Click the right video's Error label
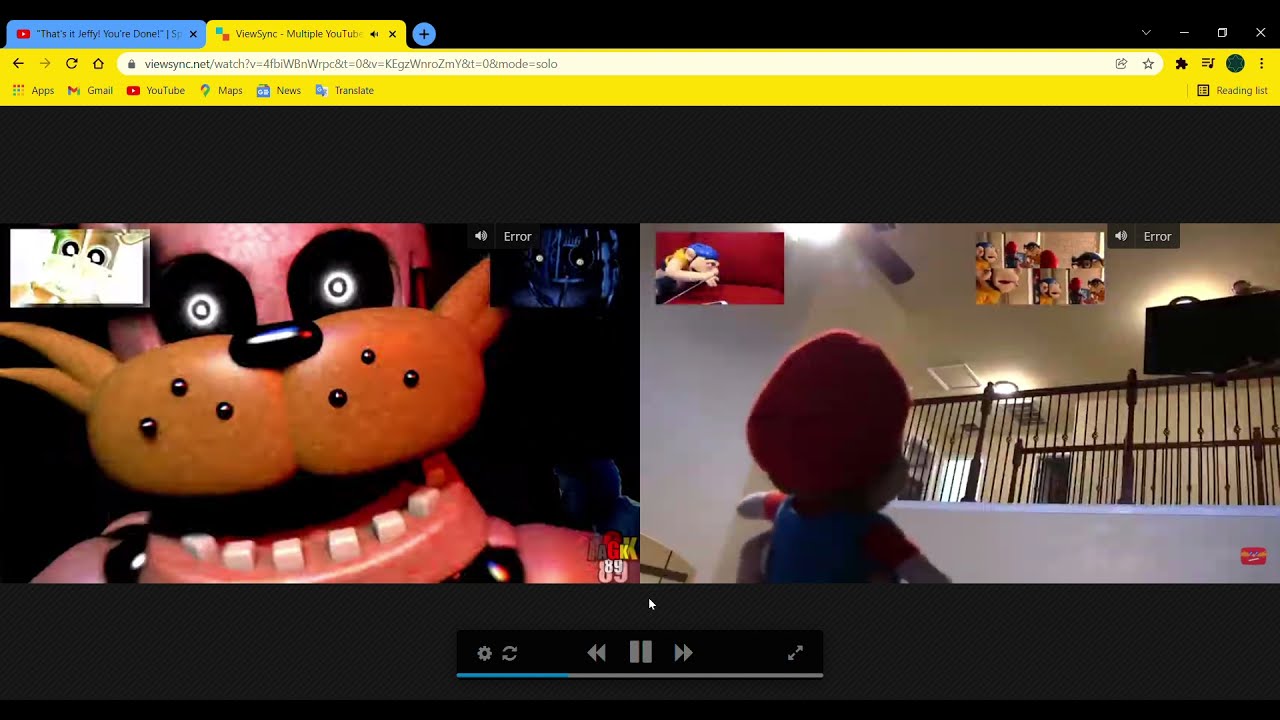Image resolution: width=1280 pixels, height=720 pixels. 1157,237
